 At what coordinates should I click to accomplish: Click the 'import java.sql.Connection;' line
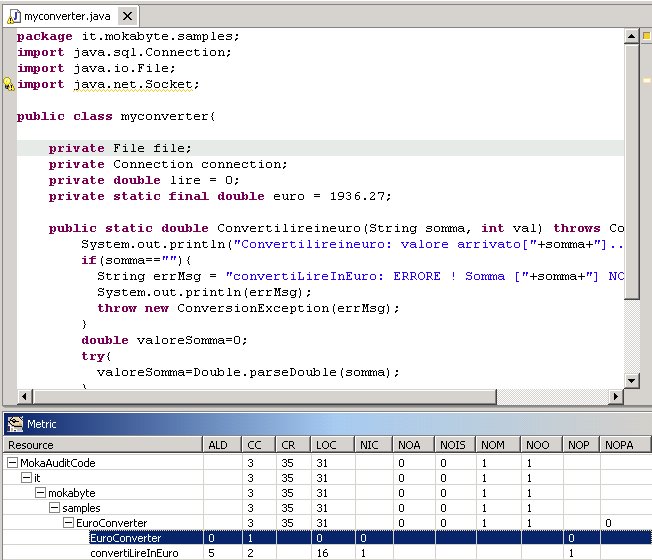(124, 52)
